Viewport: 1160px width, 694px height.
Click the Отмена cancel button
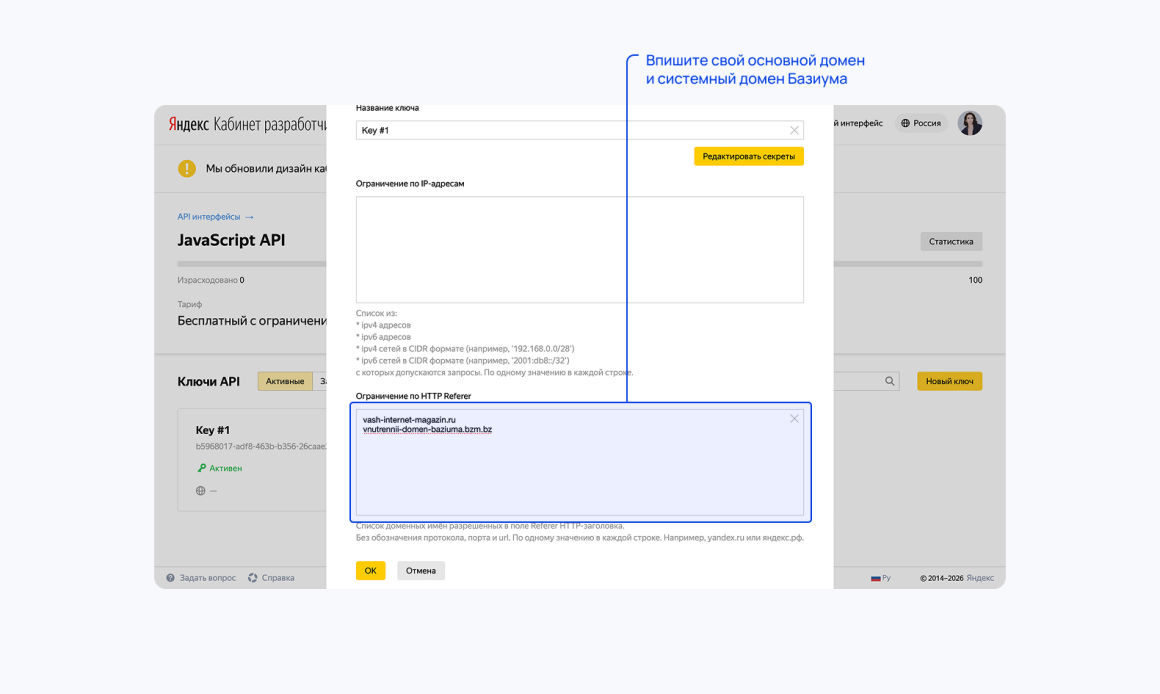pos(421,570)
